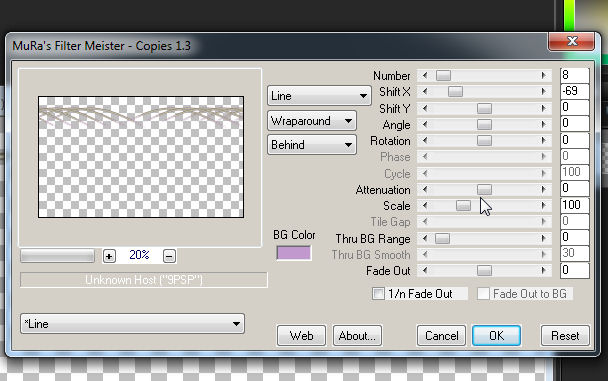Click the Angle slider right arrow
608x381 pixels.
(544, 124)
